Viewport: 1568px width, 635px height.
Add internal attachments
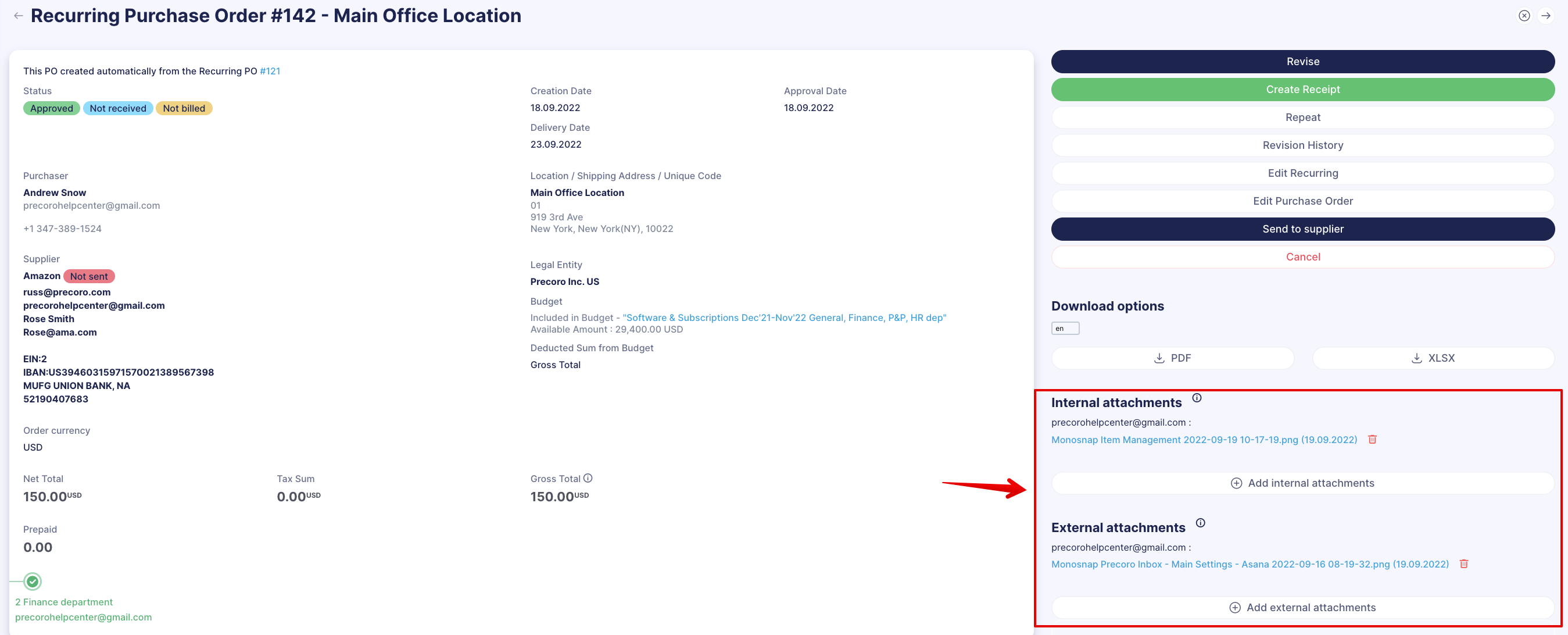[x=1302, y=483]
